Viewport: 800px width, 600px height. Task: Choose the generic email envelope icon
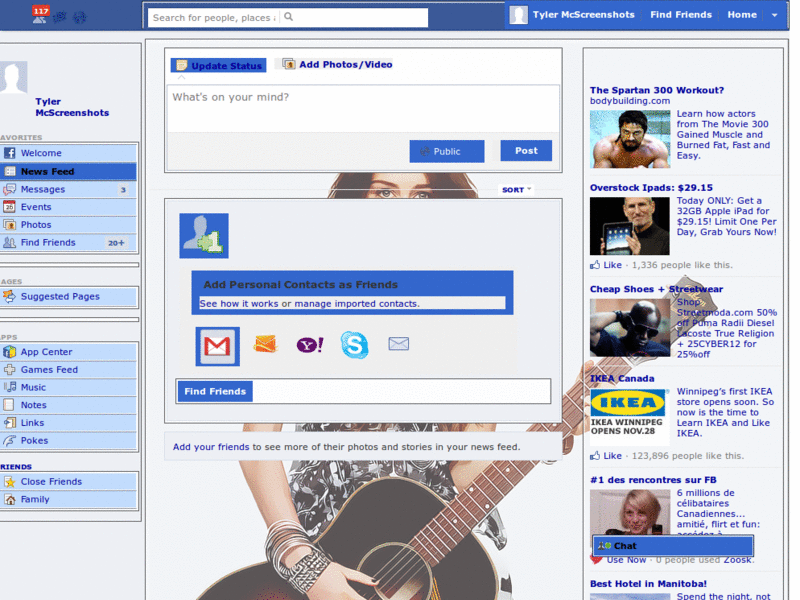(398, 344)
